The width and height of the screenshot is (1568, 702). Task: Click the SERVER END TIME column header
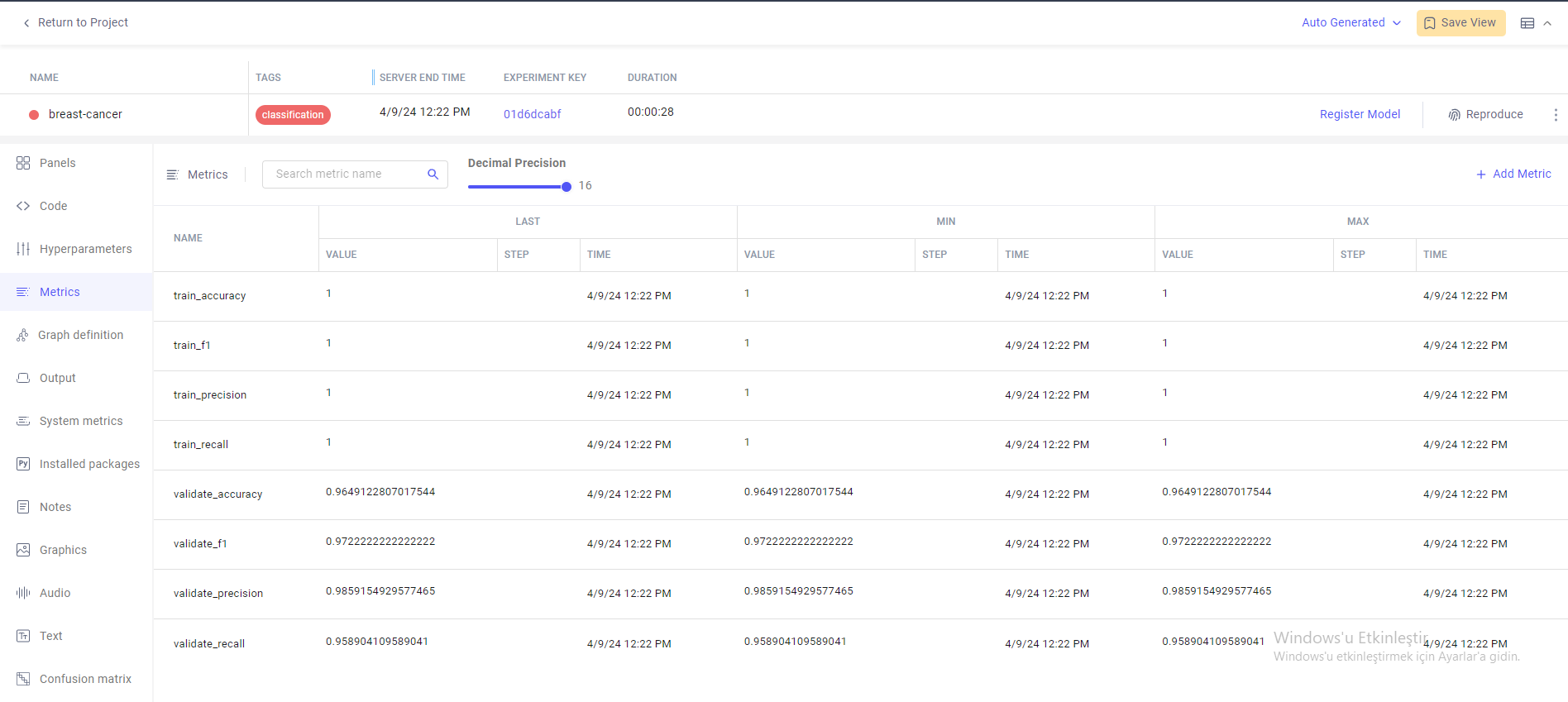[x=422, y=78]
